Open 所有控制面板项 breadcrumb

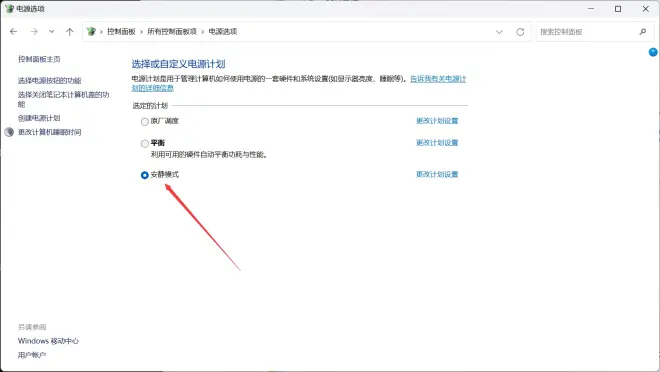coord(172,32)
